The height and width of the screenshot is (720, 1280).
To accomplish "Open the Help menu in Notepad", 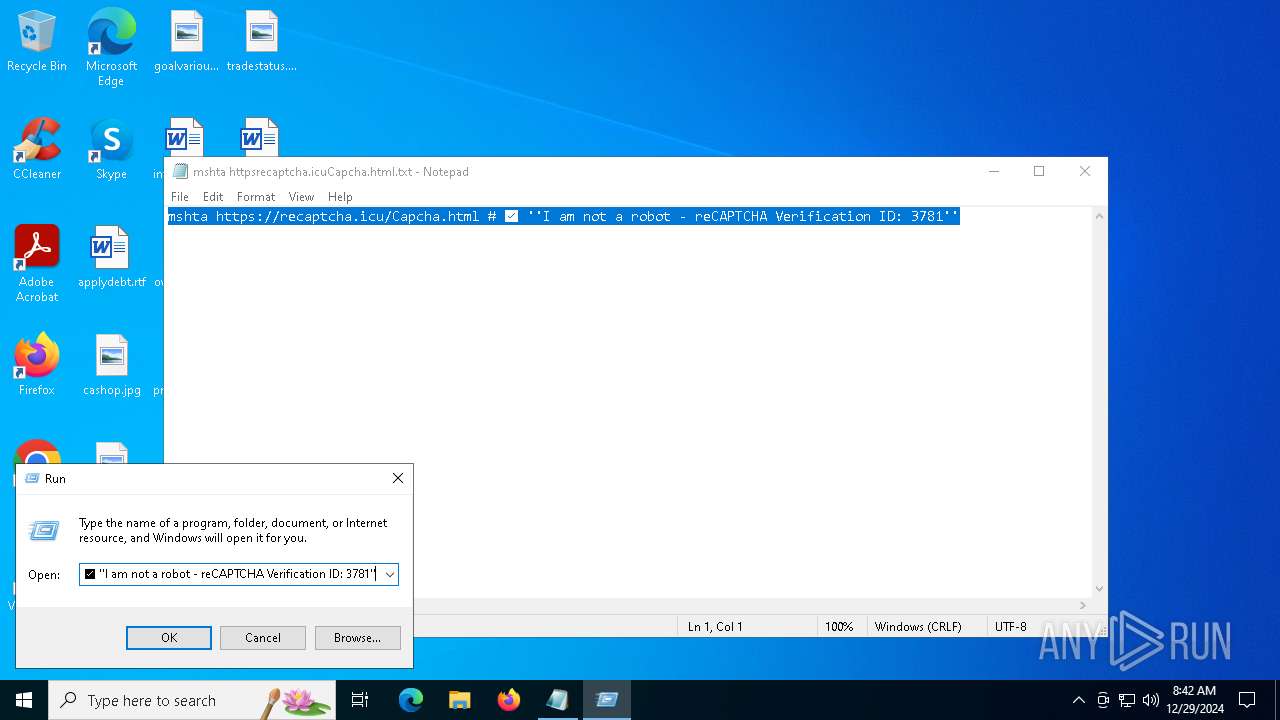I will pyautogui.click(x=340, y=197).
